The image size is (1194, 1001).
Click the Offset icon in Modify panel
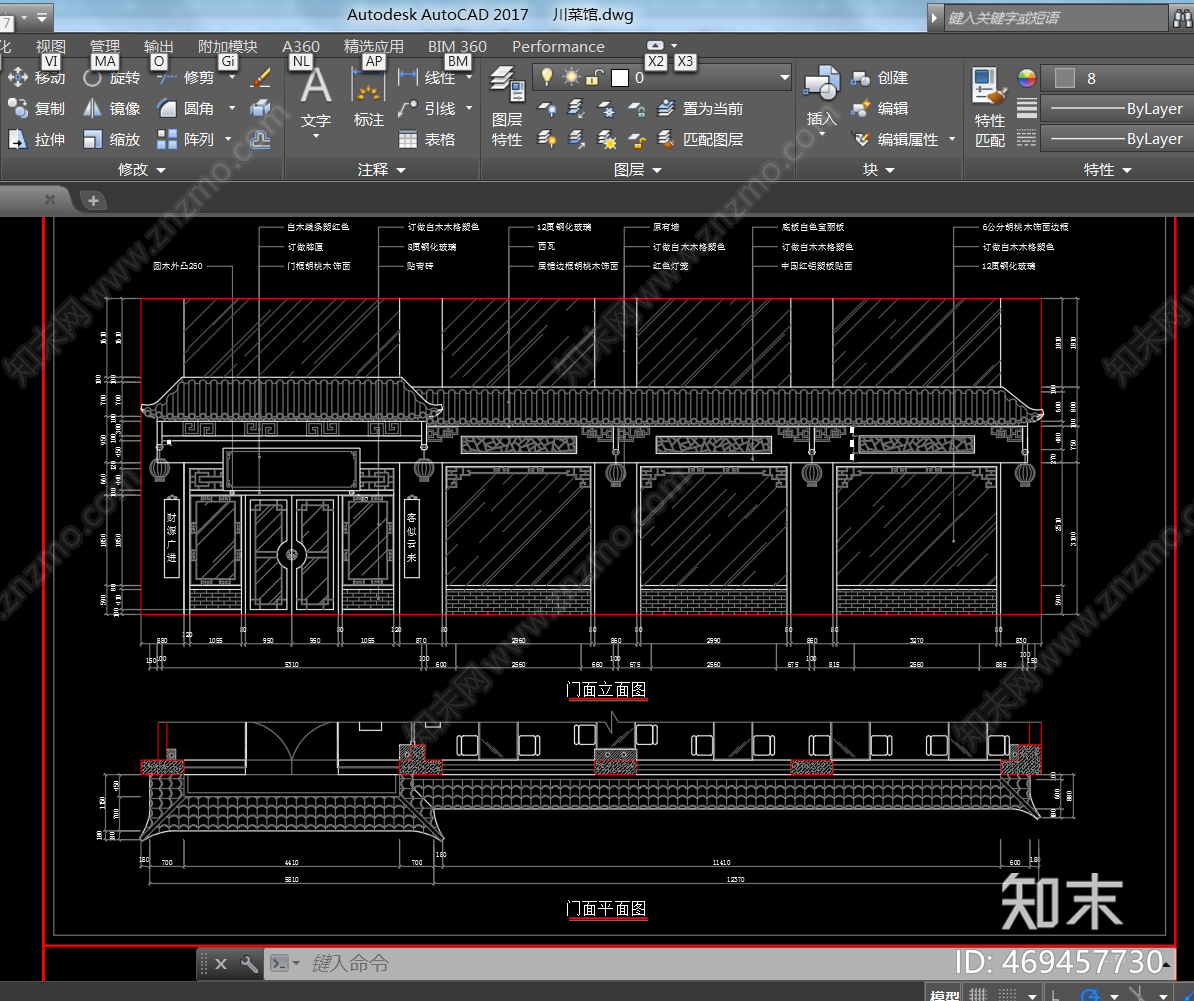(260, 139)
